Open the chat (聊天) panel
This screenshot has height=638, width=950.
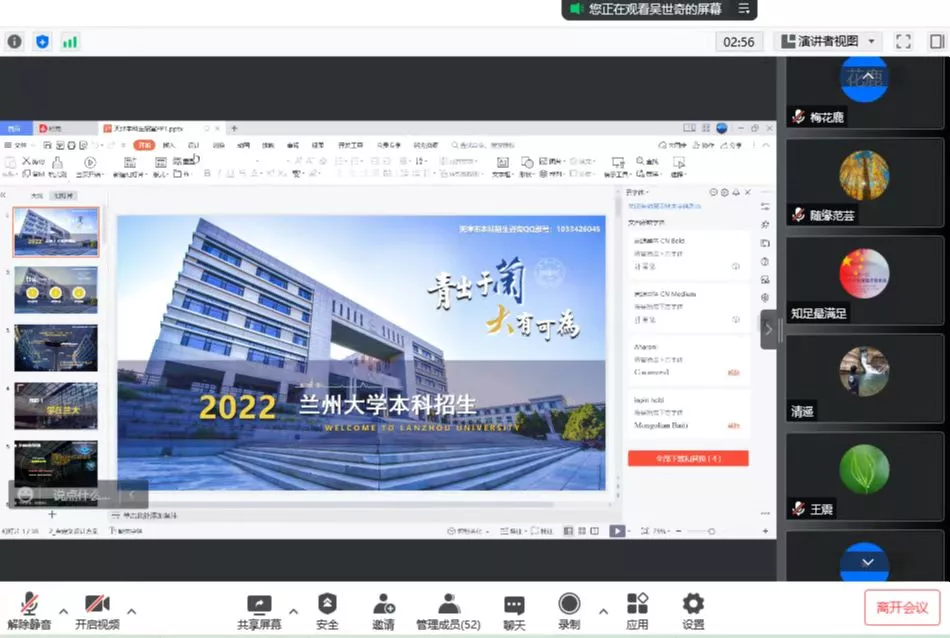click(514, 611)
